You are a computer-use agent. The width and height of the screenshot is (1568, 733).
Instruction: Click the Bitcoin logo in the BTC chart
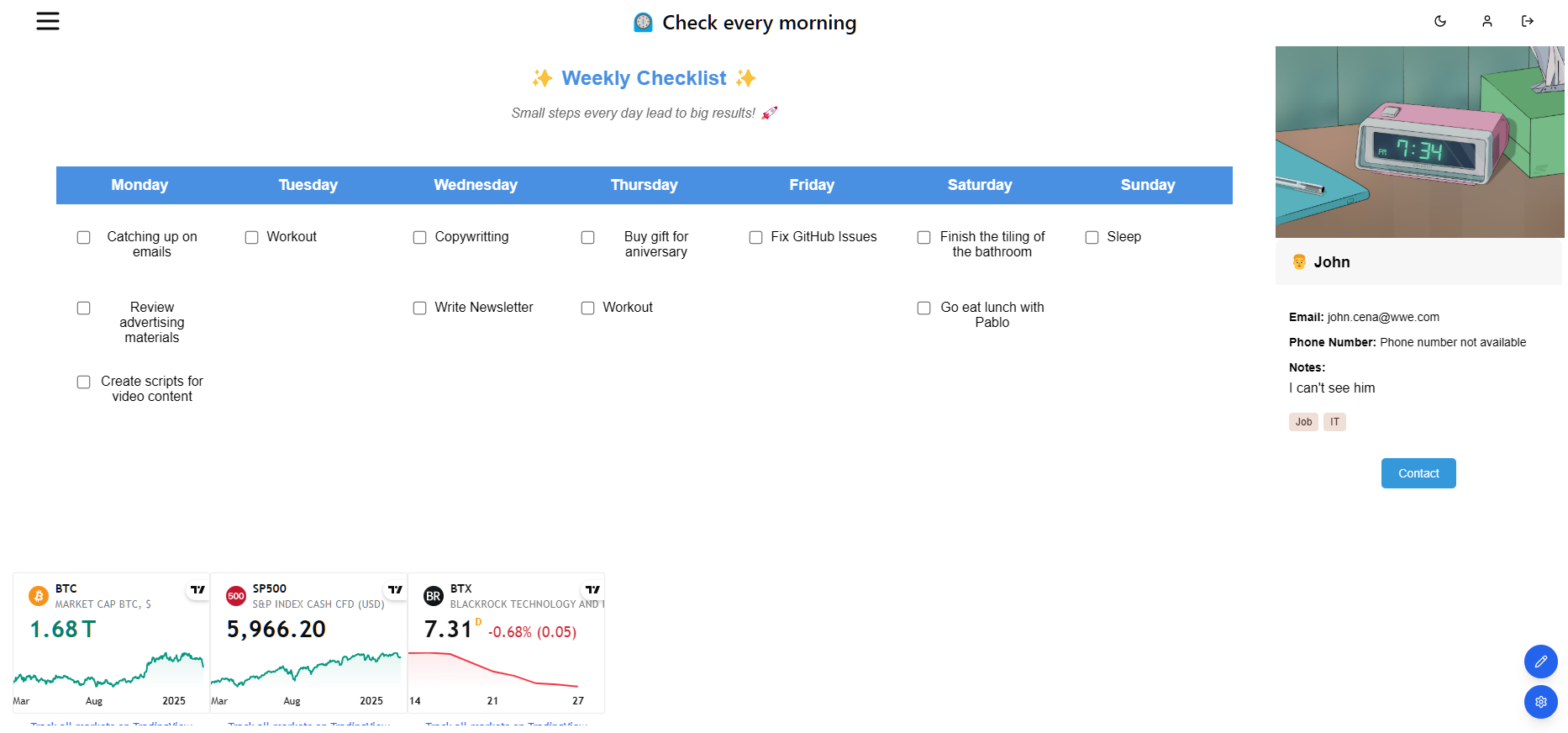pos(37,595)
